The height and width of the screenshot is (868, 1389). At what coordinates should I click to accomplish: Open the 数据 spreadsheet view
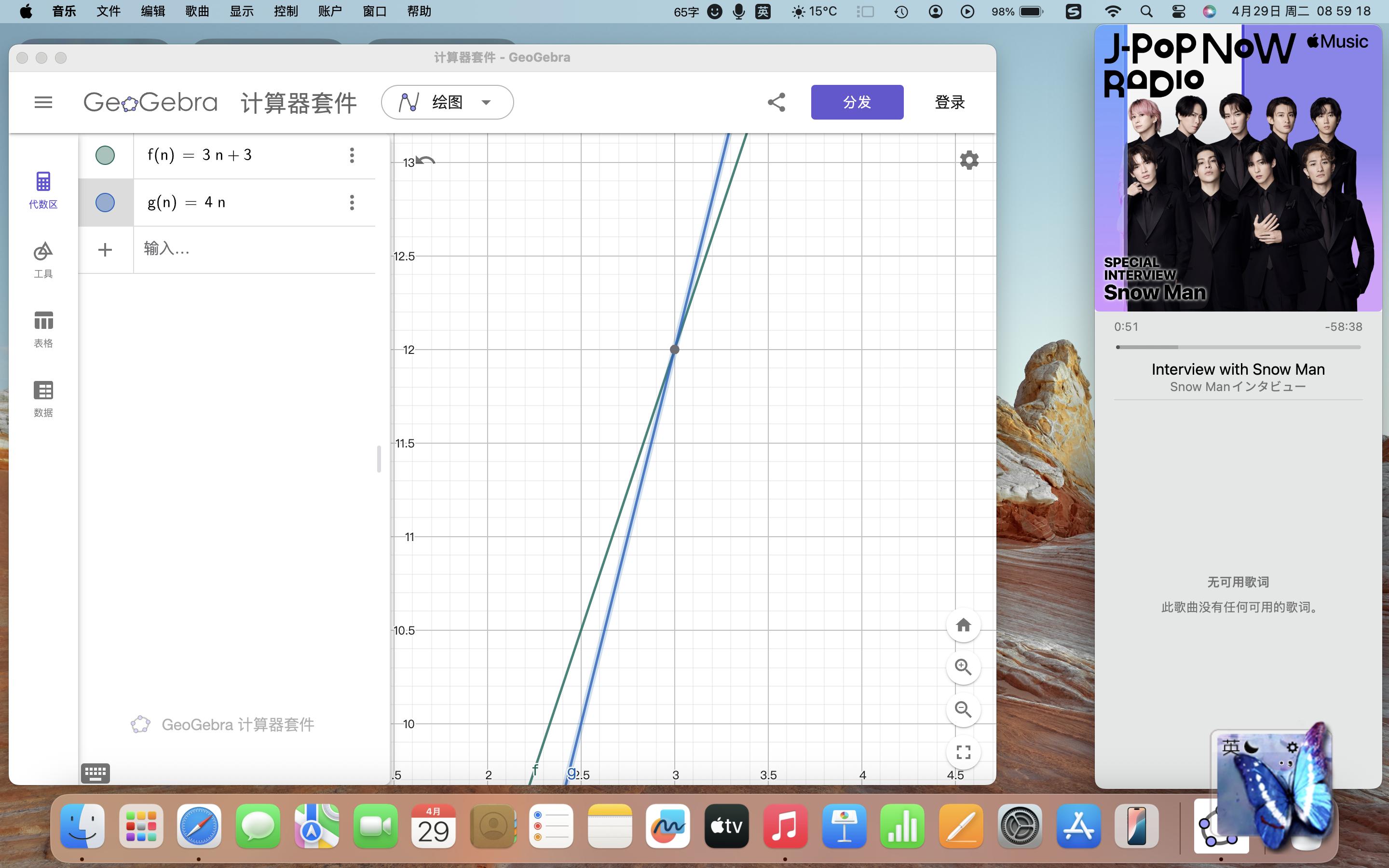[43, 398]
